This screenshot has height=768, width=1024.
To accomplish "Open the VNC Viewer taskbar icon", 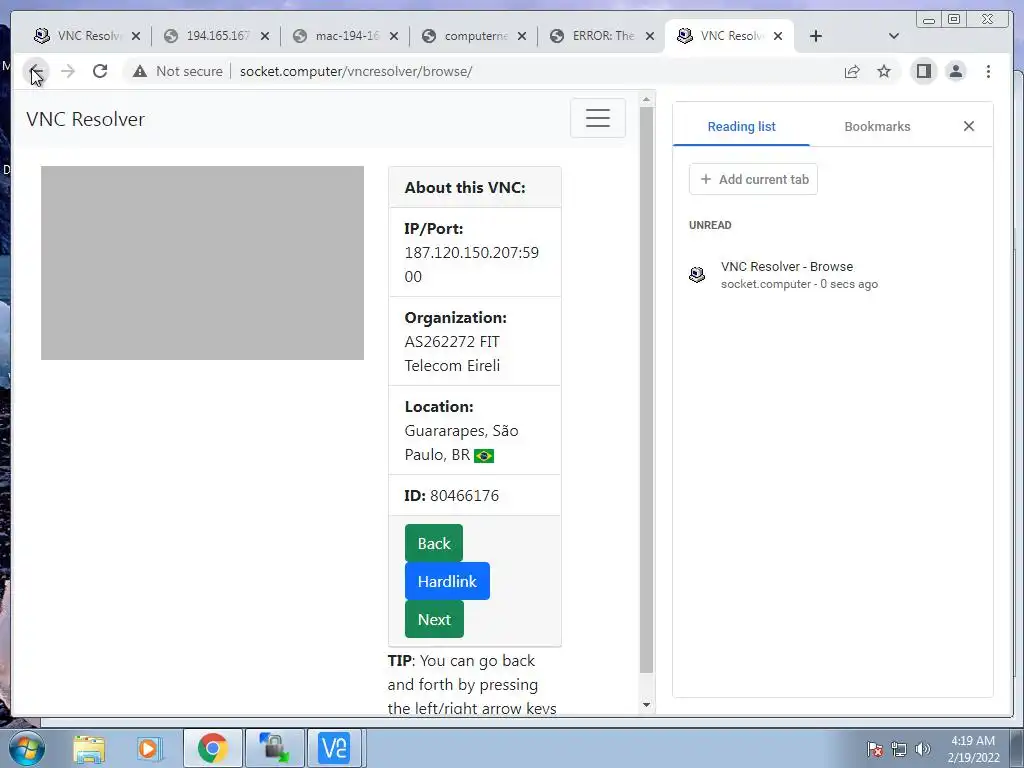I will coord(334,748).
